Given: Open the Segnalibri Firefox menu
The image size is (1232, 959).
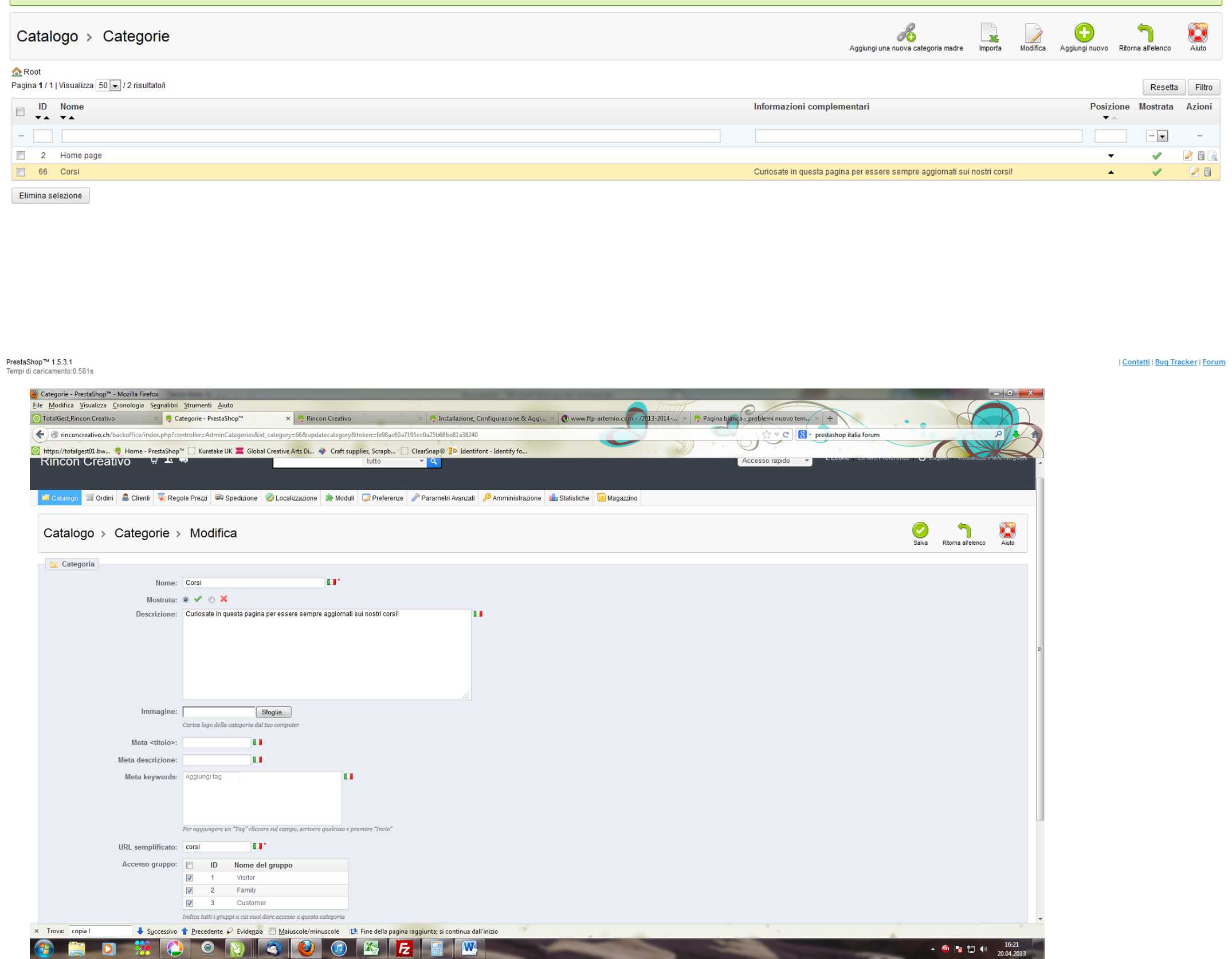Looking at the screenshot, I should click(163, 405).
